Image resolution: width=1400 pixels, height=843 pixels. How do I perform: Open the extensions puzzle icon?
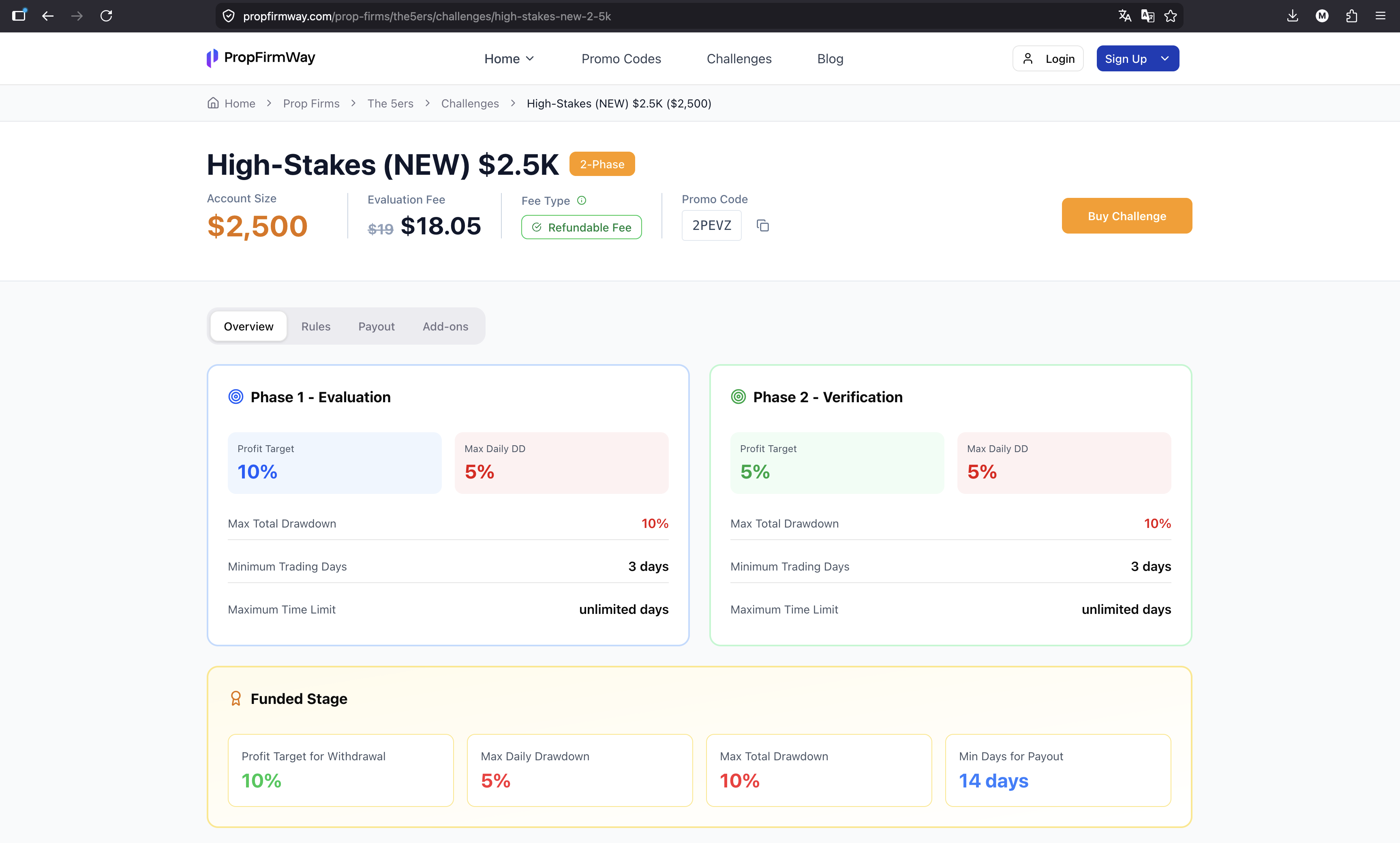pyautogui.click(x=1352, y=16)
